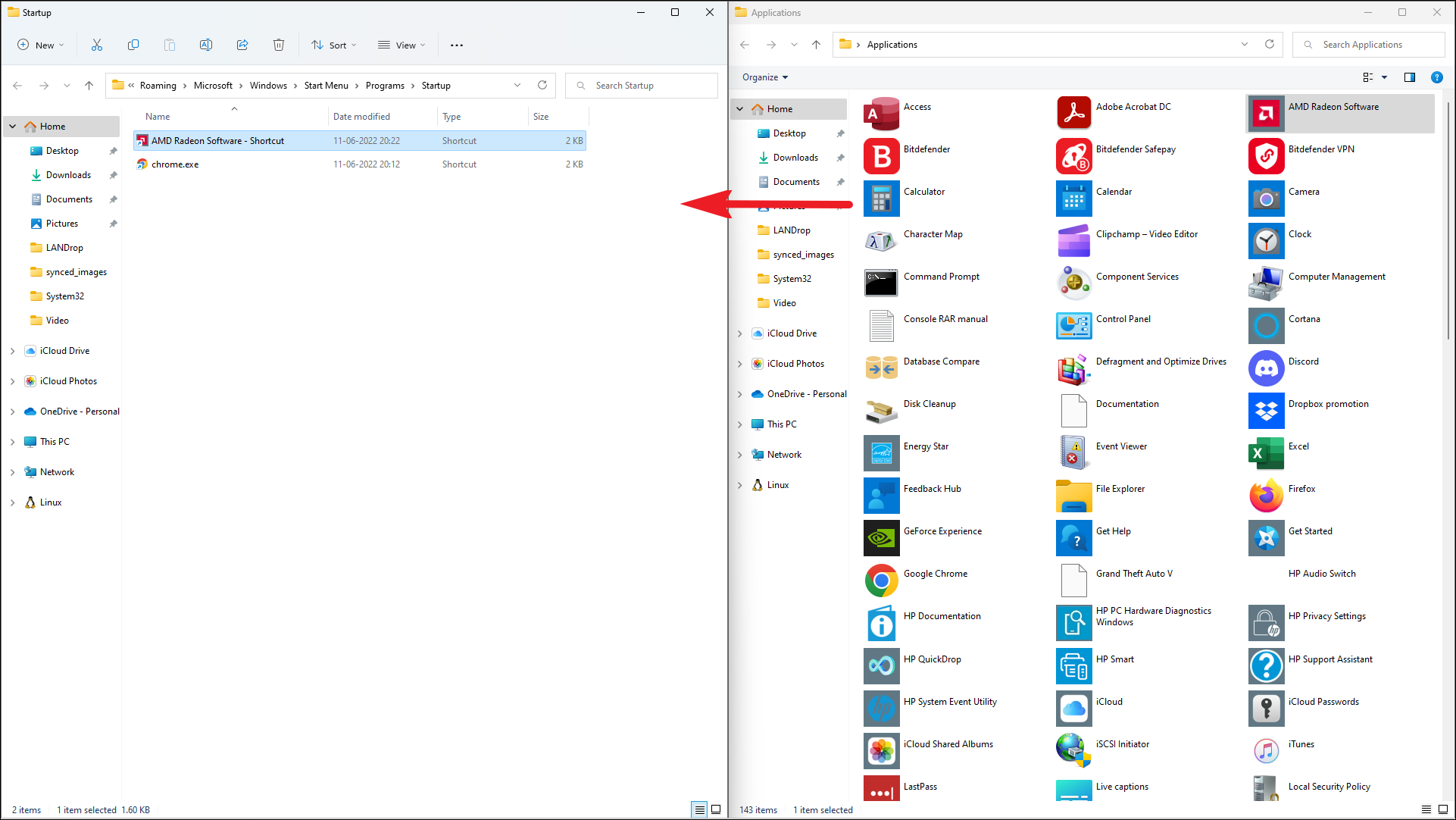Viewport: 1456px width, 820px height.
Task: Select the Command Prompt icon
Action: (881, 283)
